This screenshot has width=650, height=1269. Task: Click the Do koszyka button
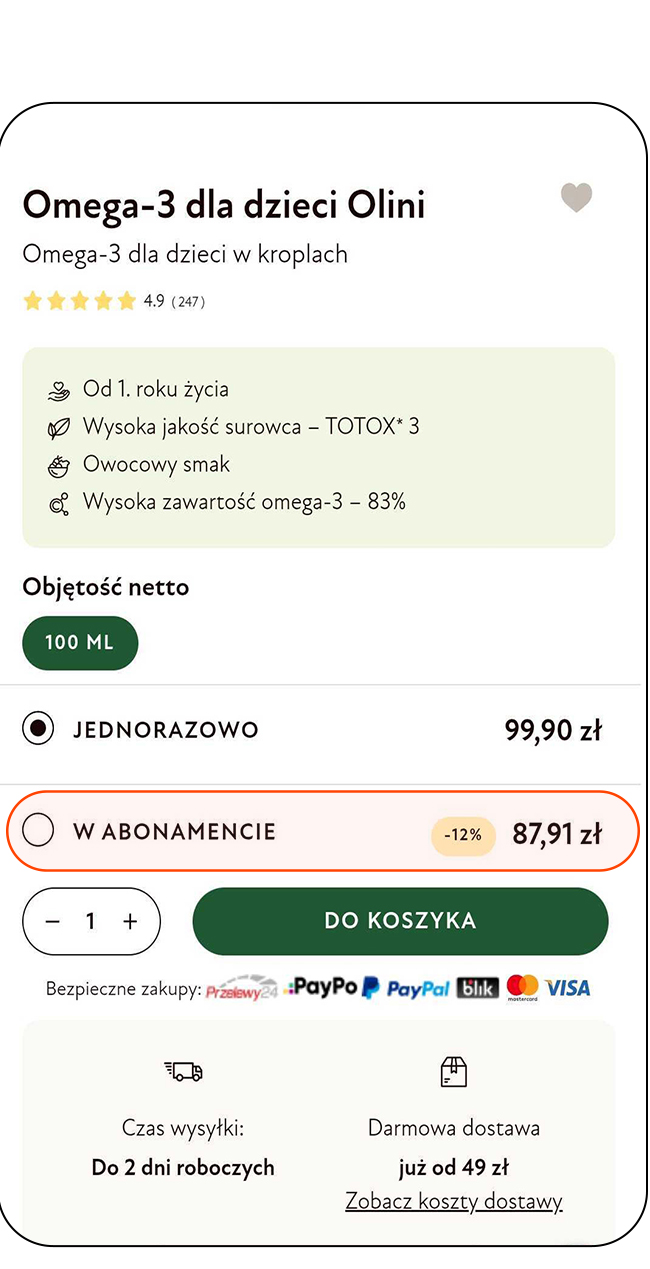[x=400, y=921]
